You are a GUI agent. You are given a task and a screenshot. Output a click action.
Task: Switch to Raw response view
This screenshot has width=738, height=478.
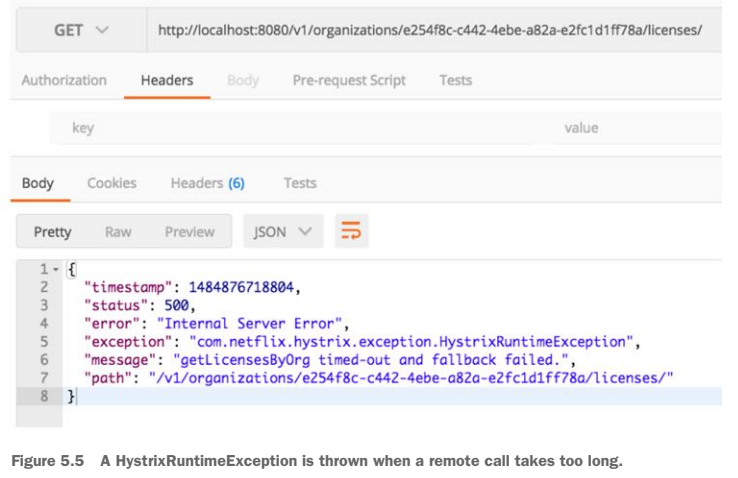coord(118,232)
